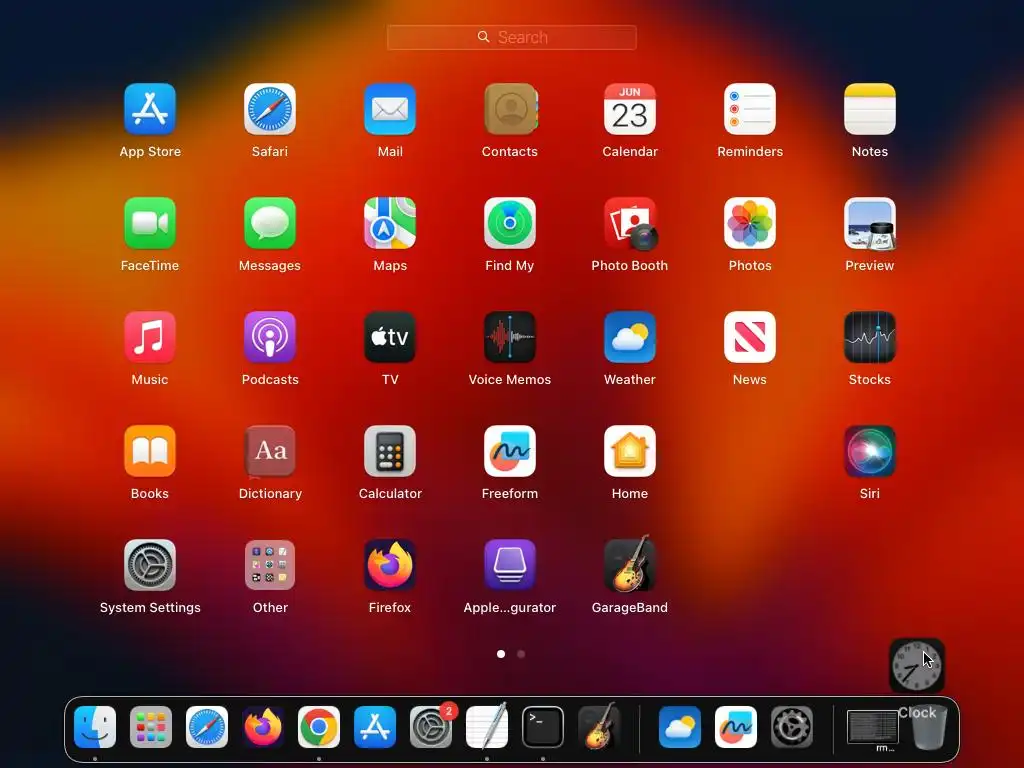
Task: Open TextEdit from the Dock
Action: [x=487, y=726]
